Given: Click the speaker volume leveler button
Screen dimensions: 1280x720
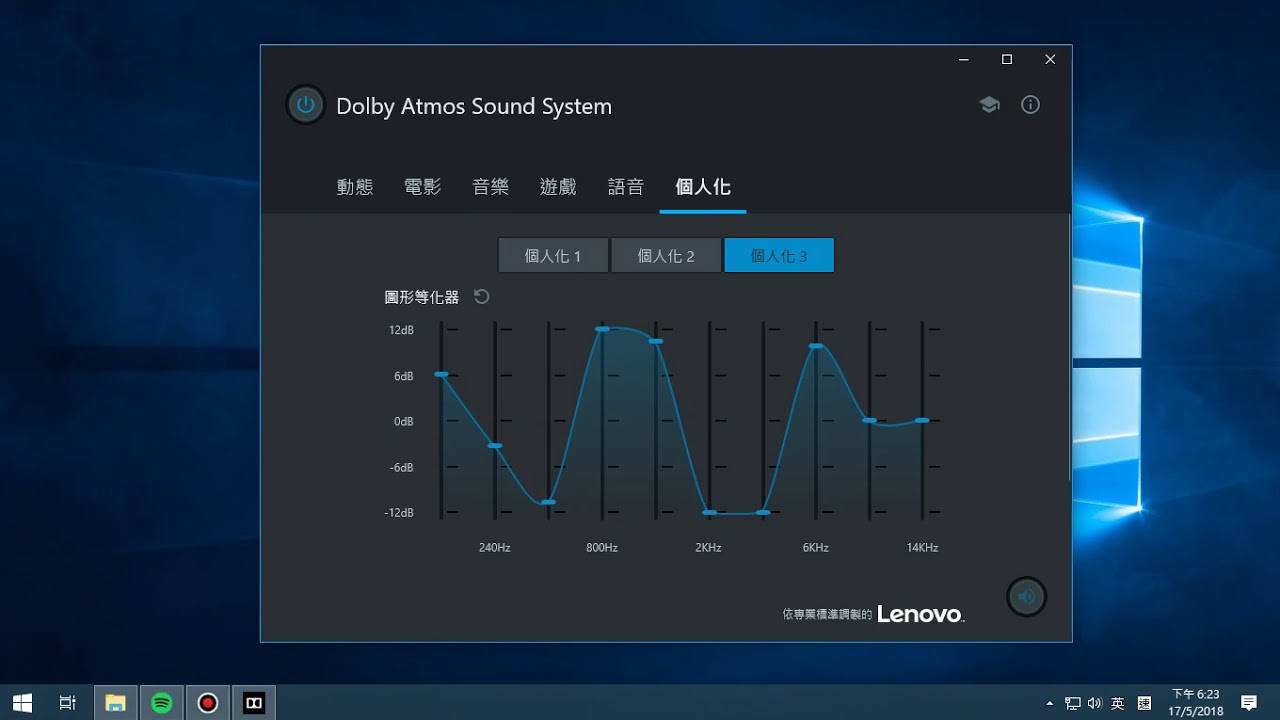Looking at the screenshot, I should pos(1026,597).
